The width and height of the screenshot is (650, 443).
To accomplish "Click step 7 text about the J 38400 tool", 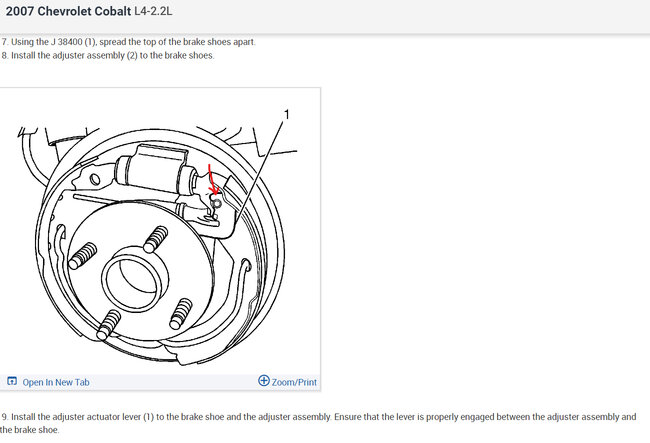I will point(129,42).
